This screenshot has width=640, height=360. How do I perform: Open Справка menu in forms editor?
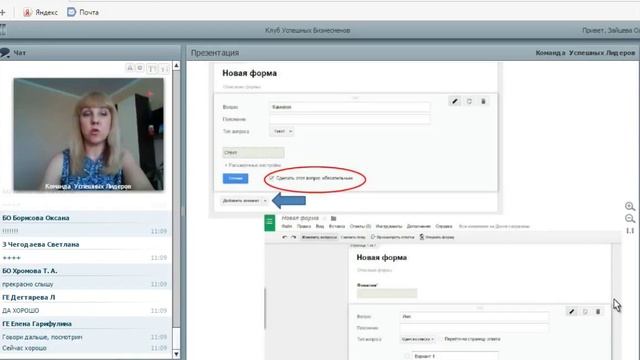coord(444,226)
